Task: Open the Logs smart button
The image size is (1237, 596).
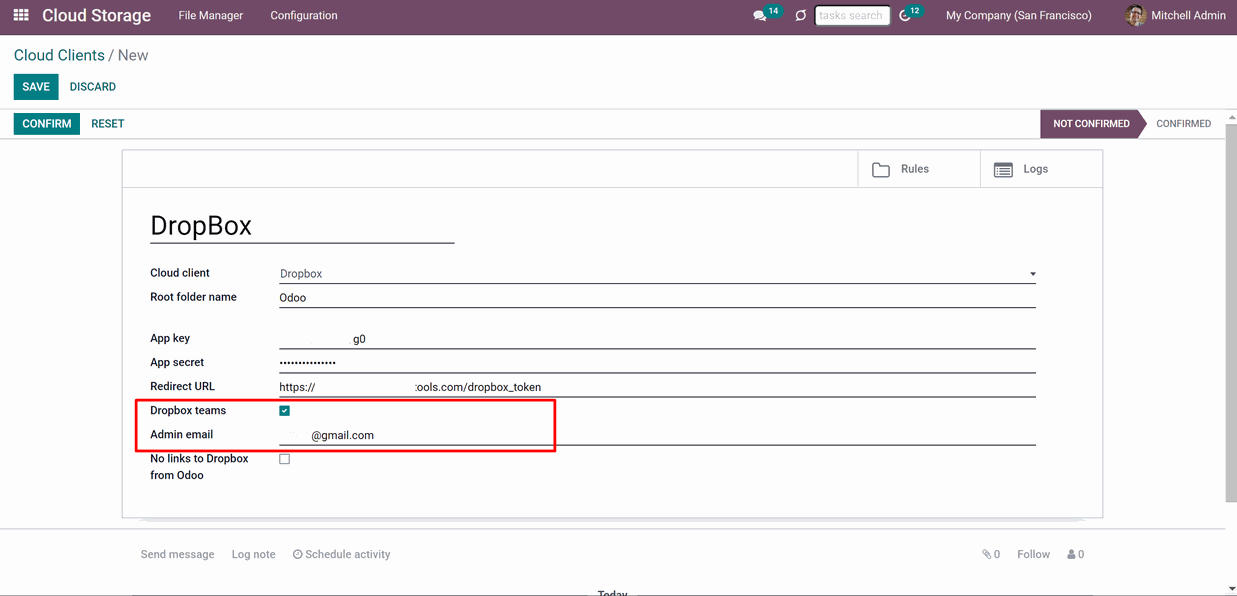Action: pos(1041,169)
